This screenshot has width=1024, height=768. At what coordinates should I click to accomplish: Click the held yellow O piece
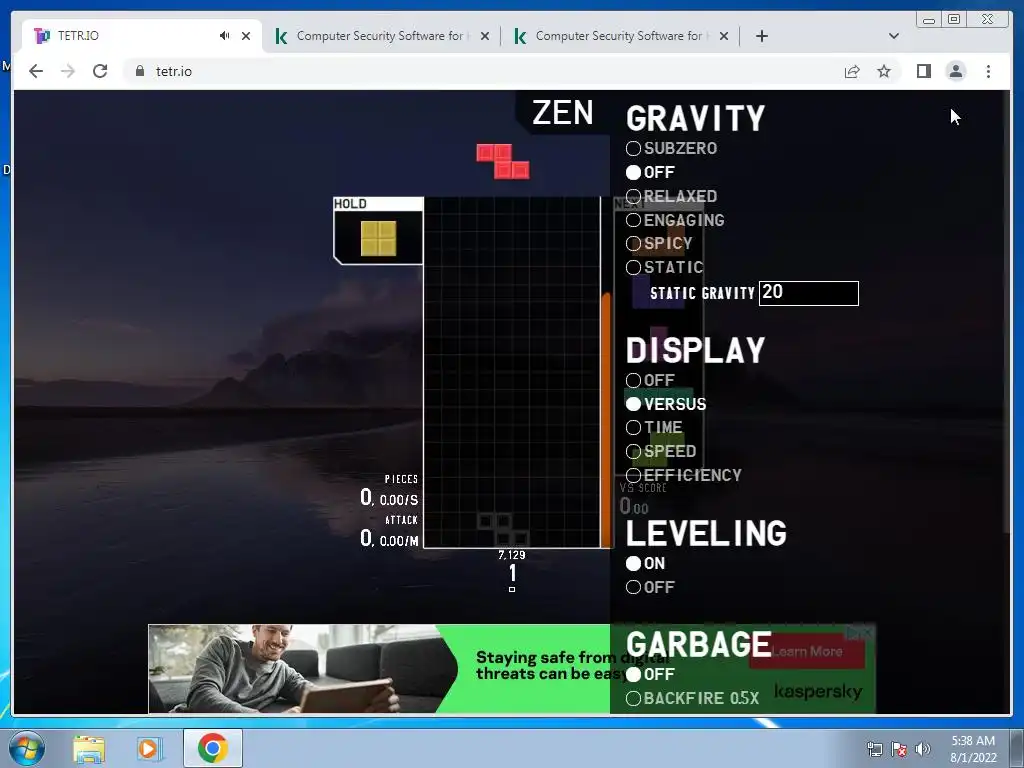[378, 238]
